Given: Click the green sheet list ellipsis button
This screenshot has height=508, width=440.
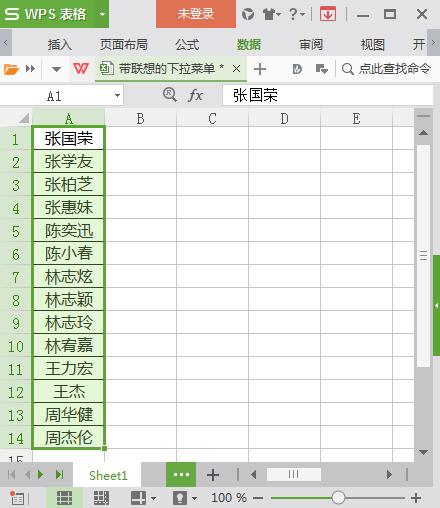Looking at the screenshot, I should coord(181,475).
